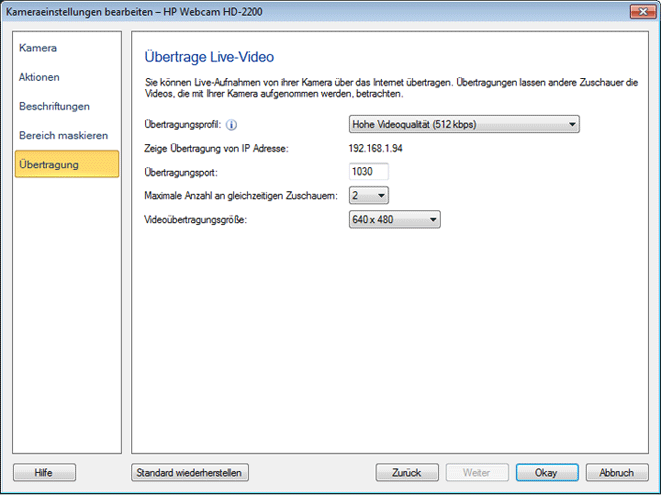Click the IP address 192.168.1.94 text
This screenshot has width=661, height=495.
(x=375, y=149)
